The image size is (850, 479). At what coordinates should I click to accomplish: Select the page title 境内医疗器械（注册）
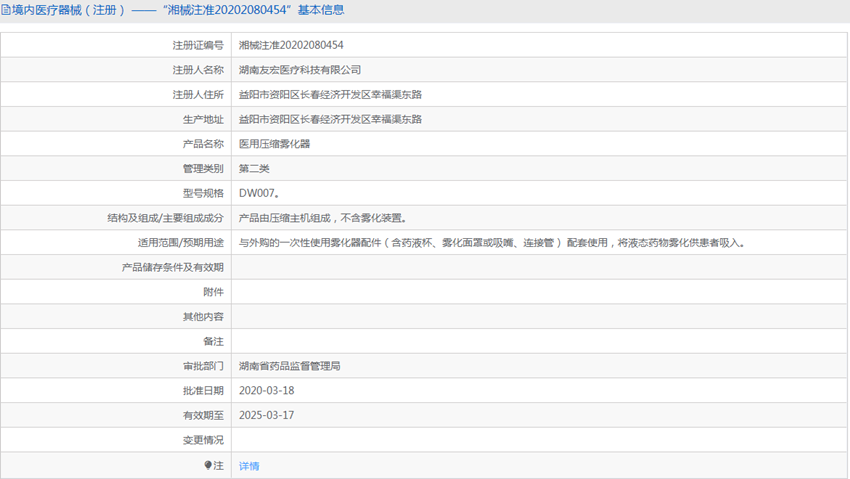tap(69, 10)
